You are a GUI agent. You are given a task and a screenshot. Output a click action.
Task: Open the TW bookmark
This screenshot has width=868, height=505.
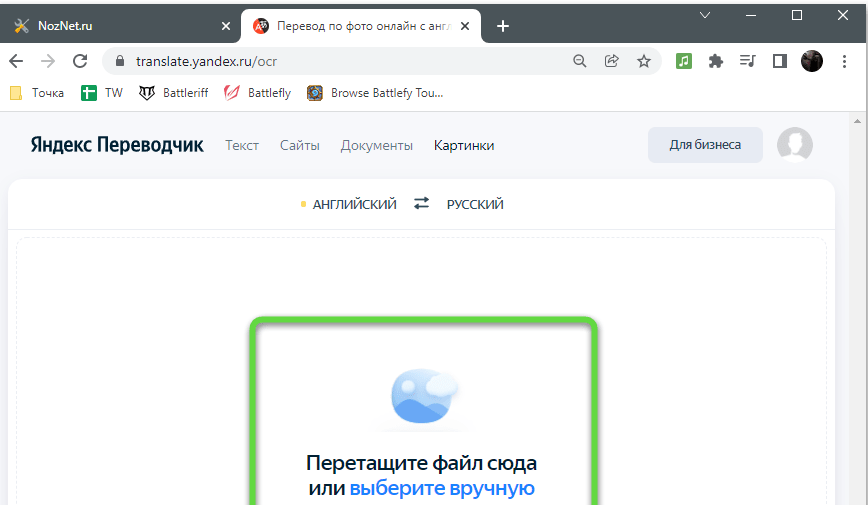point(102,93)
